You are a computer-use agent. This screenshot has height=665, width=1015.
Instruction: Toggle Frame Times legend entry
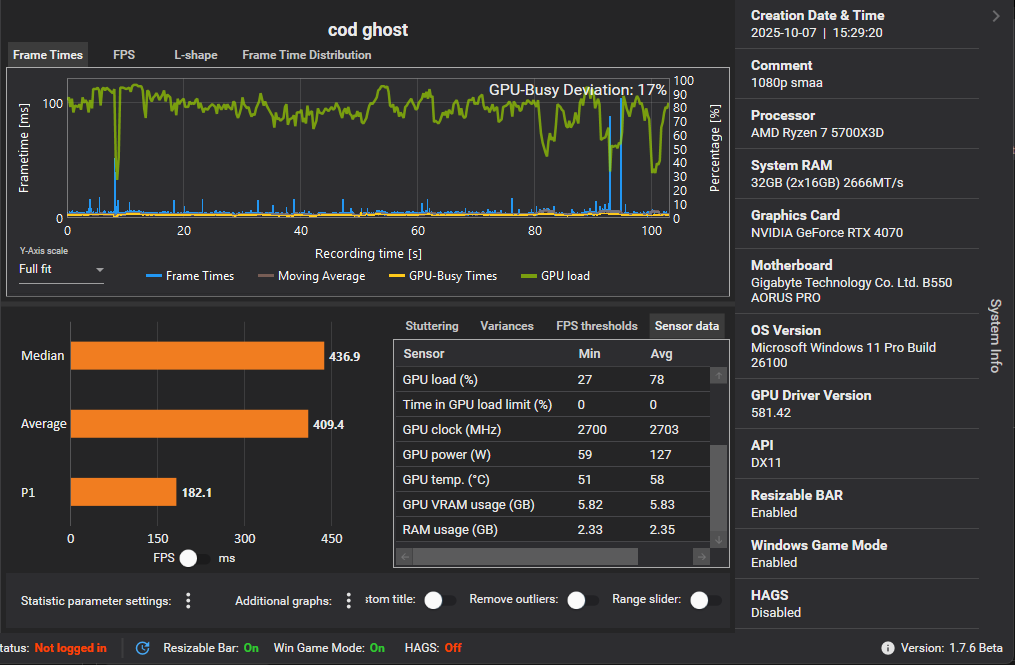tap(190, 276)
